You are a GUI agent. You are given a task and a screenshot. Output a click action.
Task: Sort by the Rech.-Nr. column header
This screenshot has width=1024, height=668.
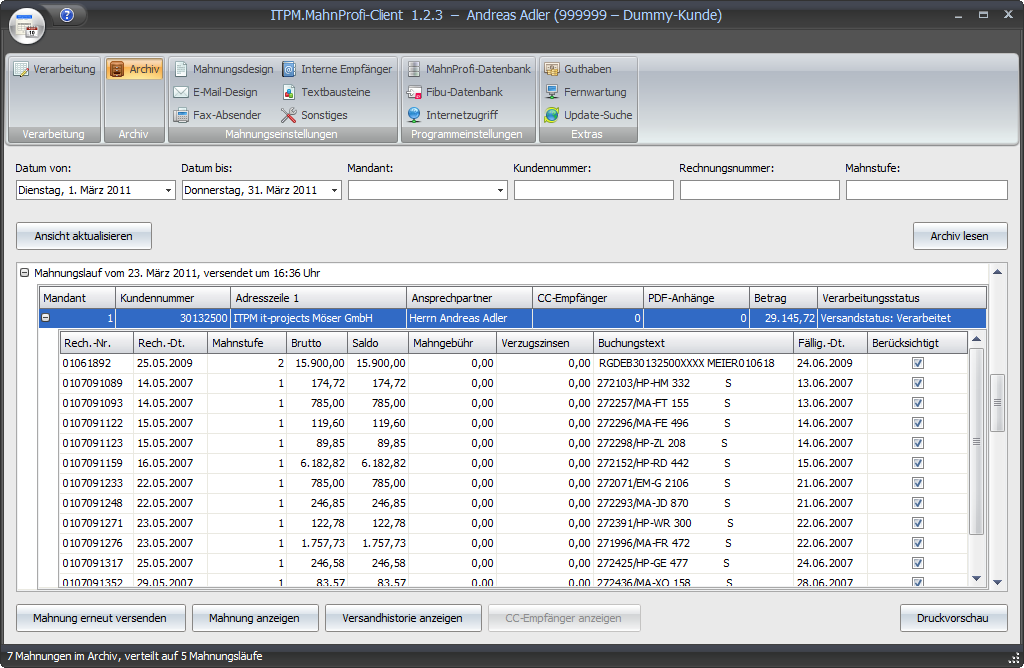point(97,343)
